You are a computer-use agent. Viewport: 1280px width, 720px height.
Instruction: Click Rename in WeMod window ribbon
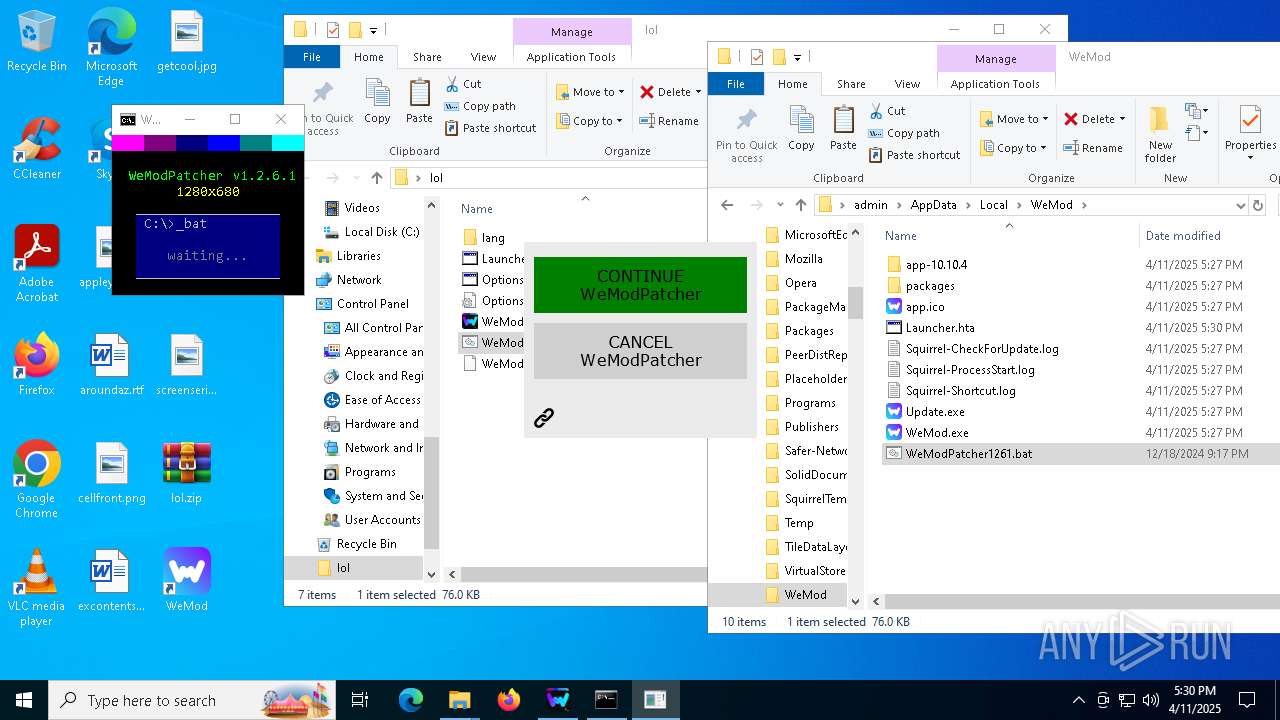coord(1093,148)
